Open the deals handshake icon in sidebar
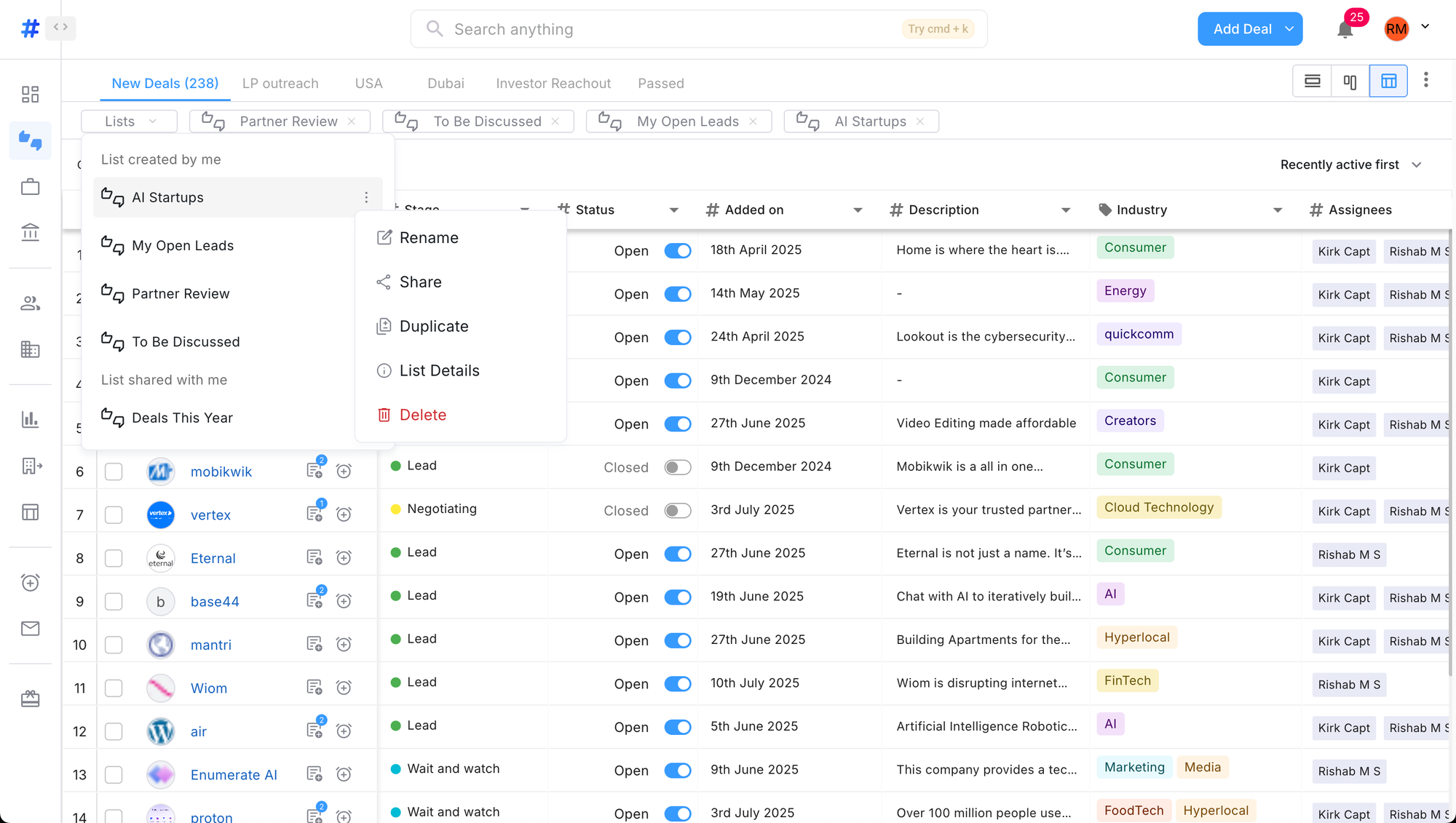The width and height of the screenshot is (1456, 823). [30, 140]
